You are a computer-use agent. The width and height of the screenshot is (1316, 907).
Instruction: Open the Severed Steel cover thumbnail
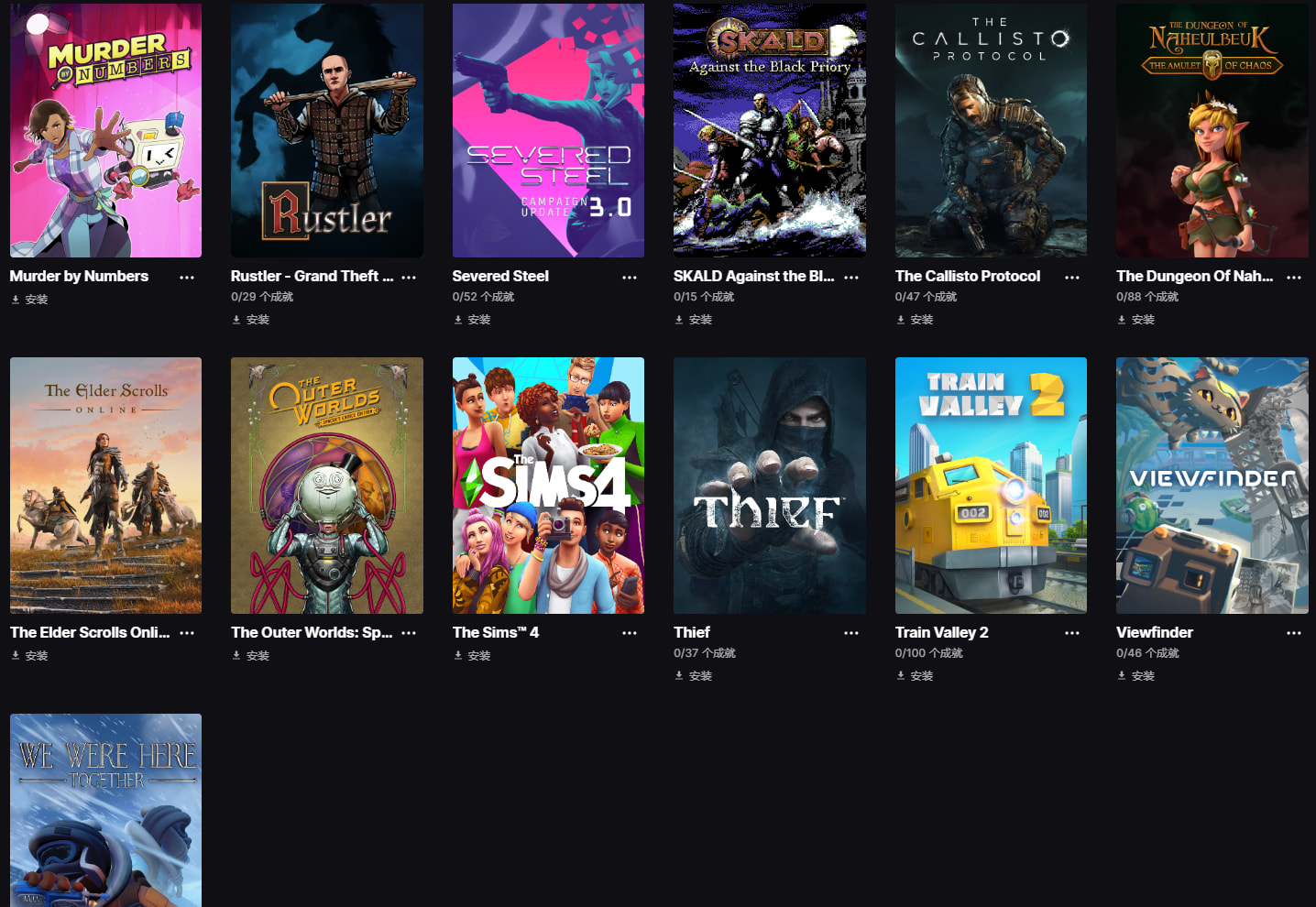[x=548, y=130]
